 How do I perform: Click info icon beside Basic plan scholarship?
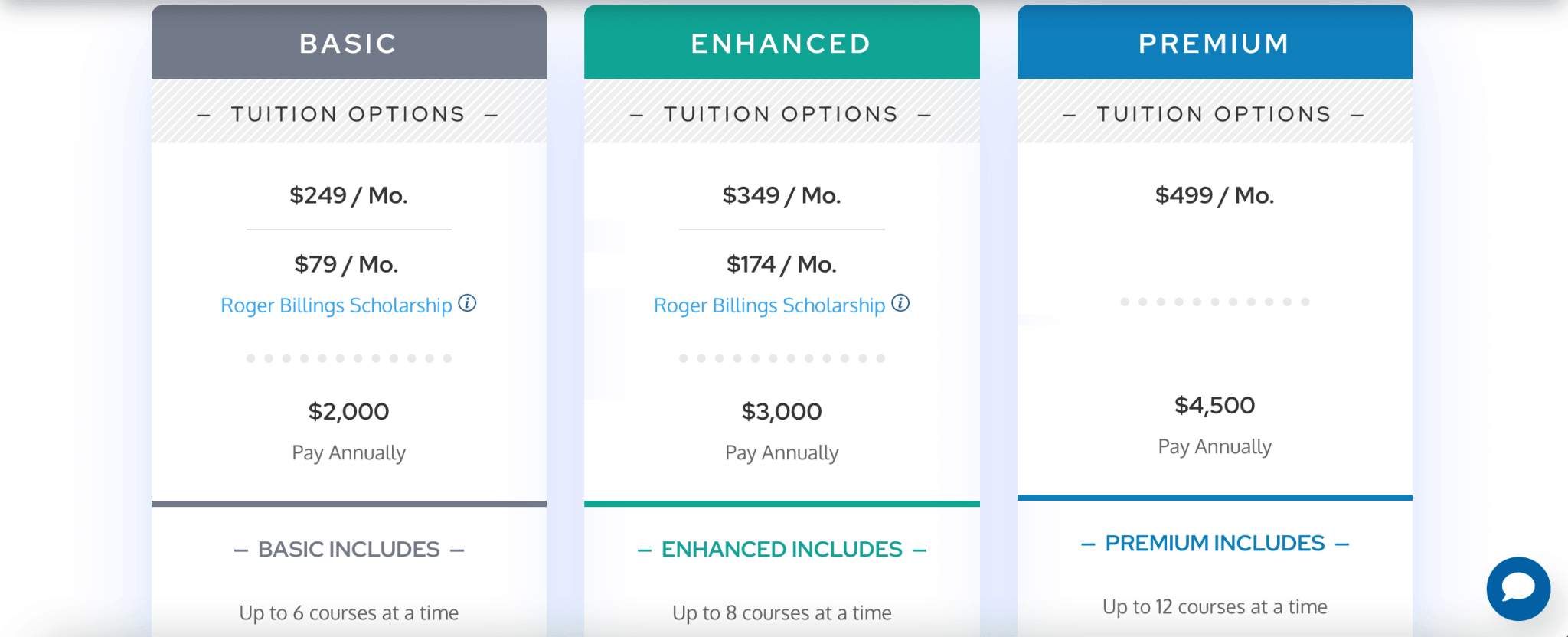[467, 303]
